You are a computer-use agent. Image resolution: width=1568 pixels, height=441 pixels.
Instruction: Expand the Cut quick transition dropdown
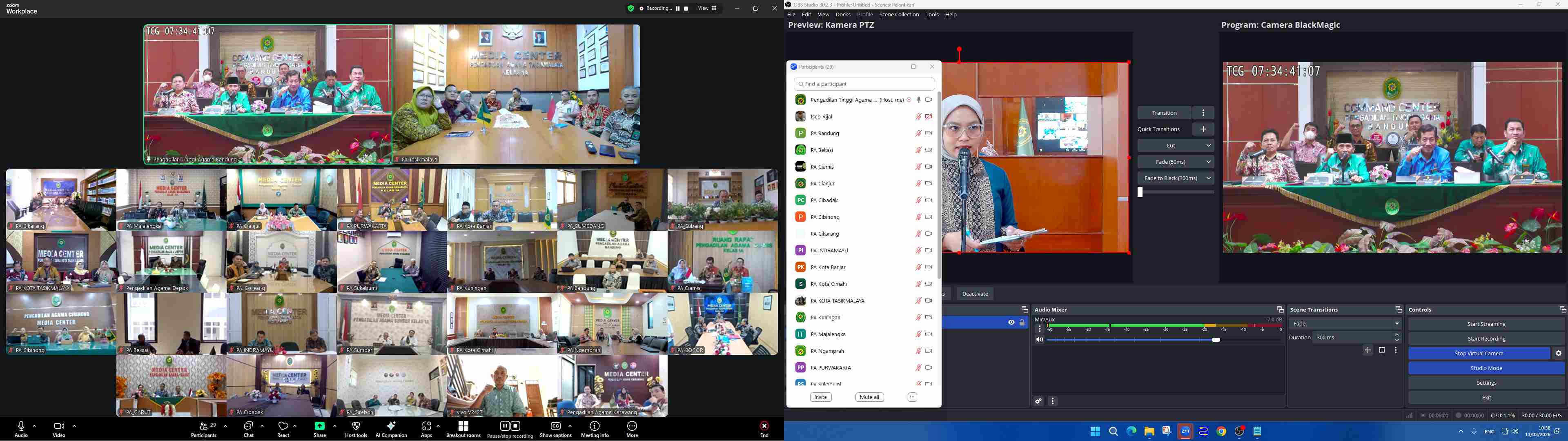point(1208,146)
